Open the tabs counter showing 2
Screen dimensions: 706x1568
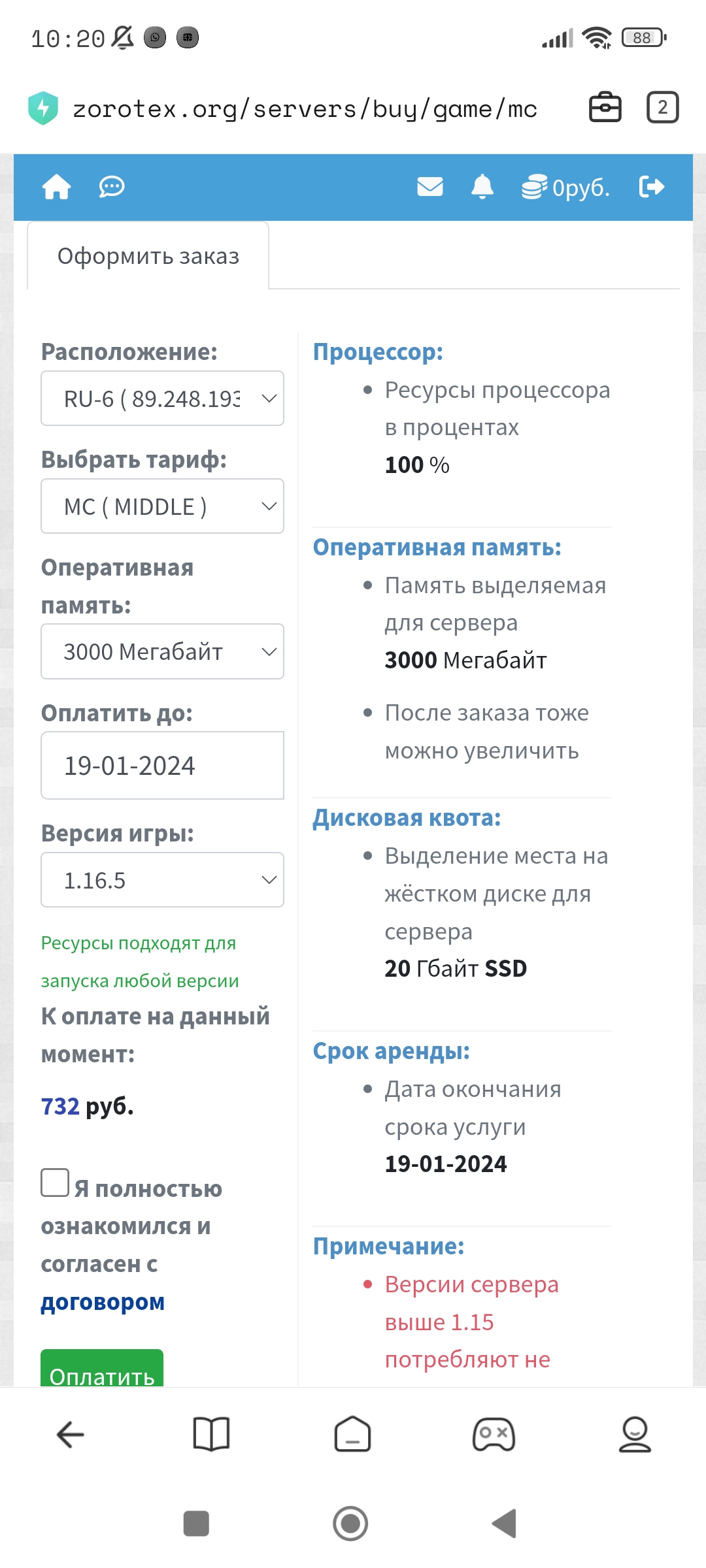[x=663, y=108]
